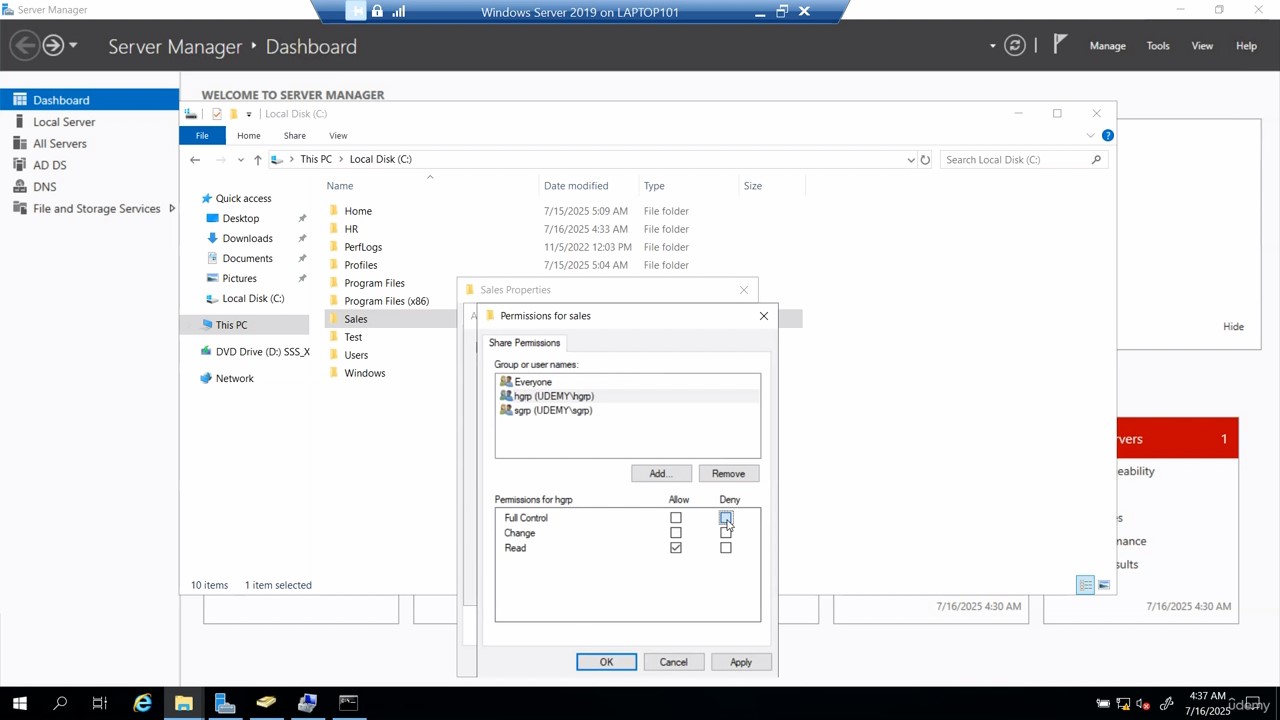This screenshot has width=1280, height=720.
Task: Open File tab in Explorer ribbon
Action: pyautogui.click(x=202, y=136)
